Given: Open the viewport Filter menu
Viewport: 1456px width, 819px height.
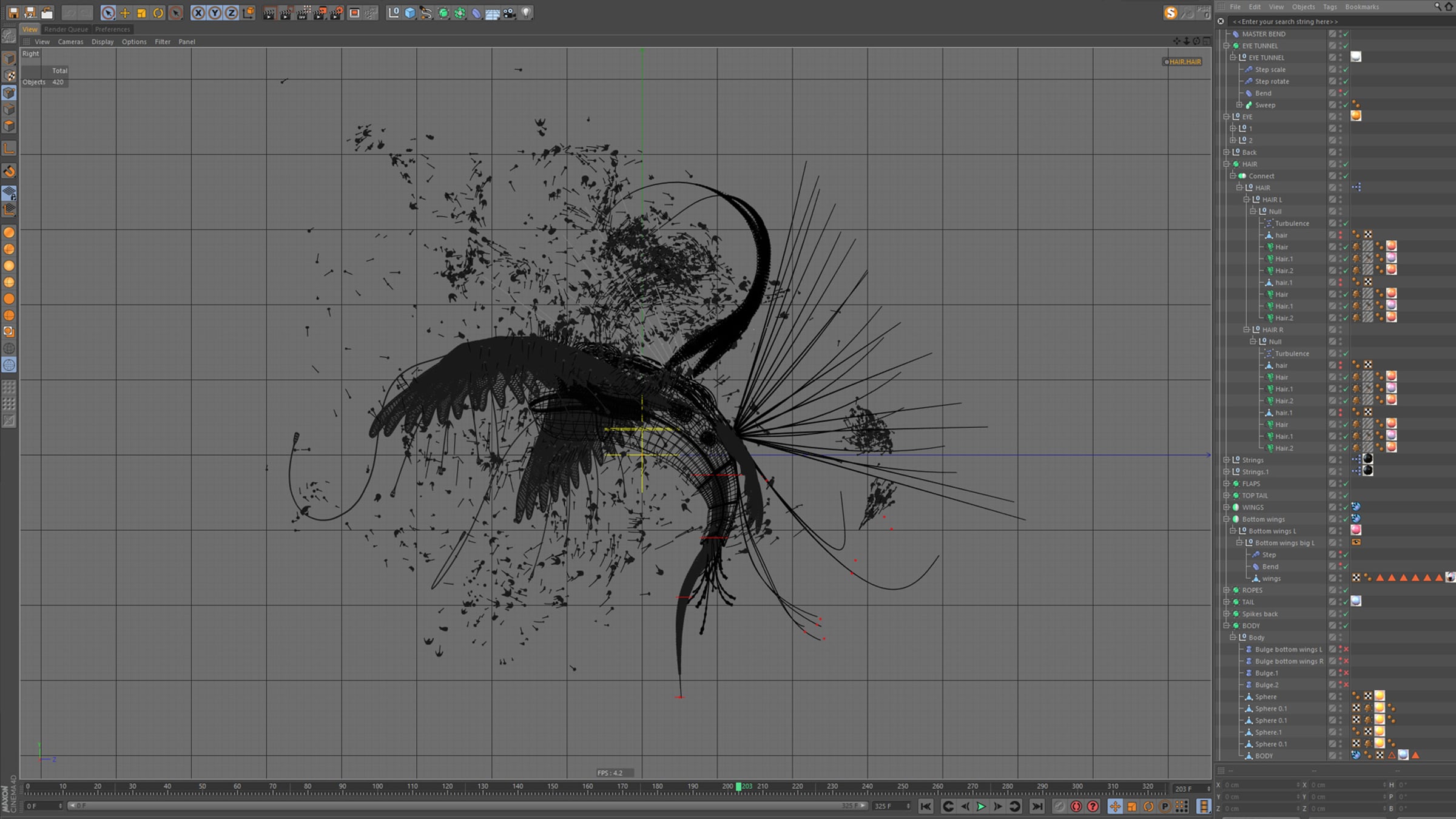Looking at the screenshot, I should tap(163, 42).
